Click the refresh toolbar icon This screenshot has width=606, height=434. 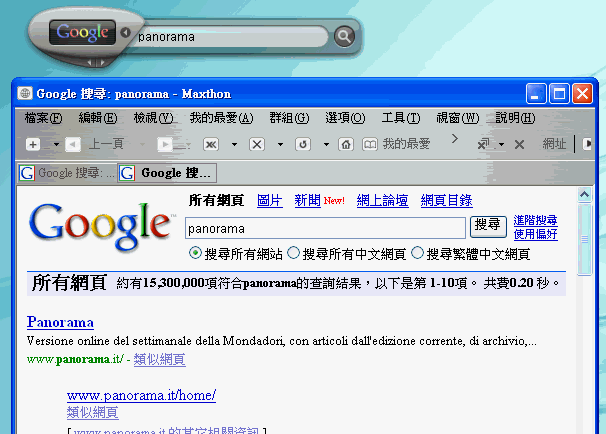[x=303, y=145]
